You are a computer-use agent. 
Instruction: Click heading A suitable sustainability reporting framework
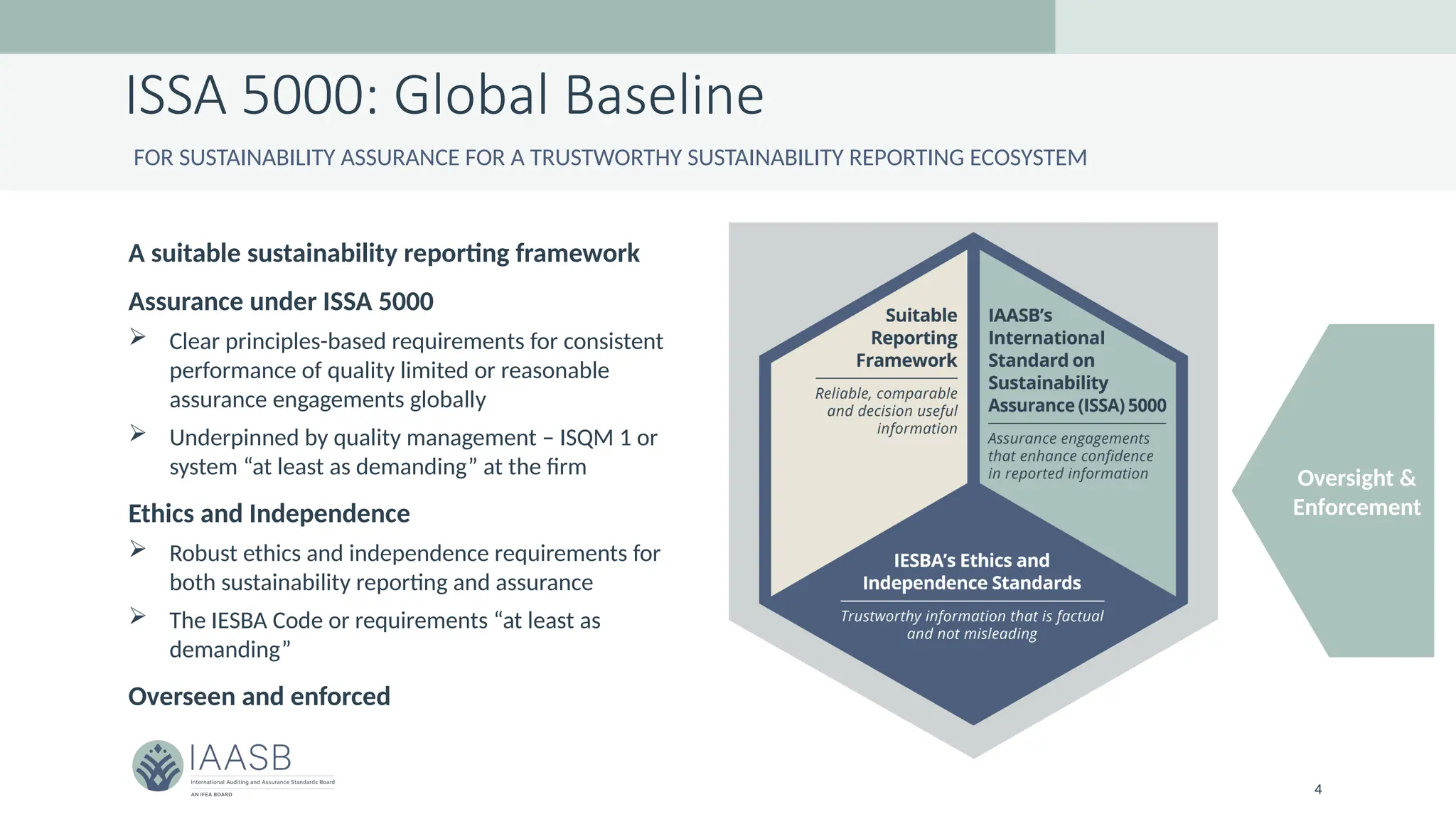click(384, 253)
